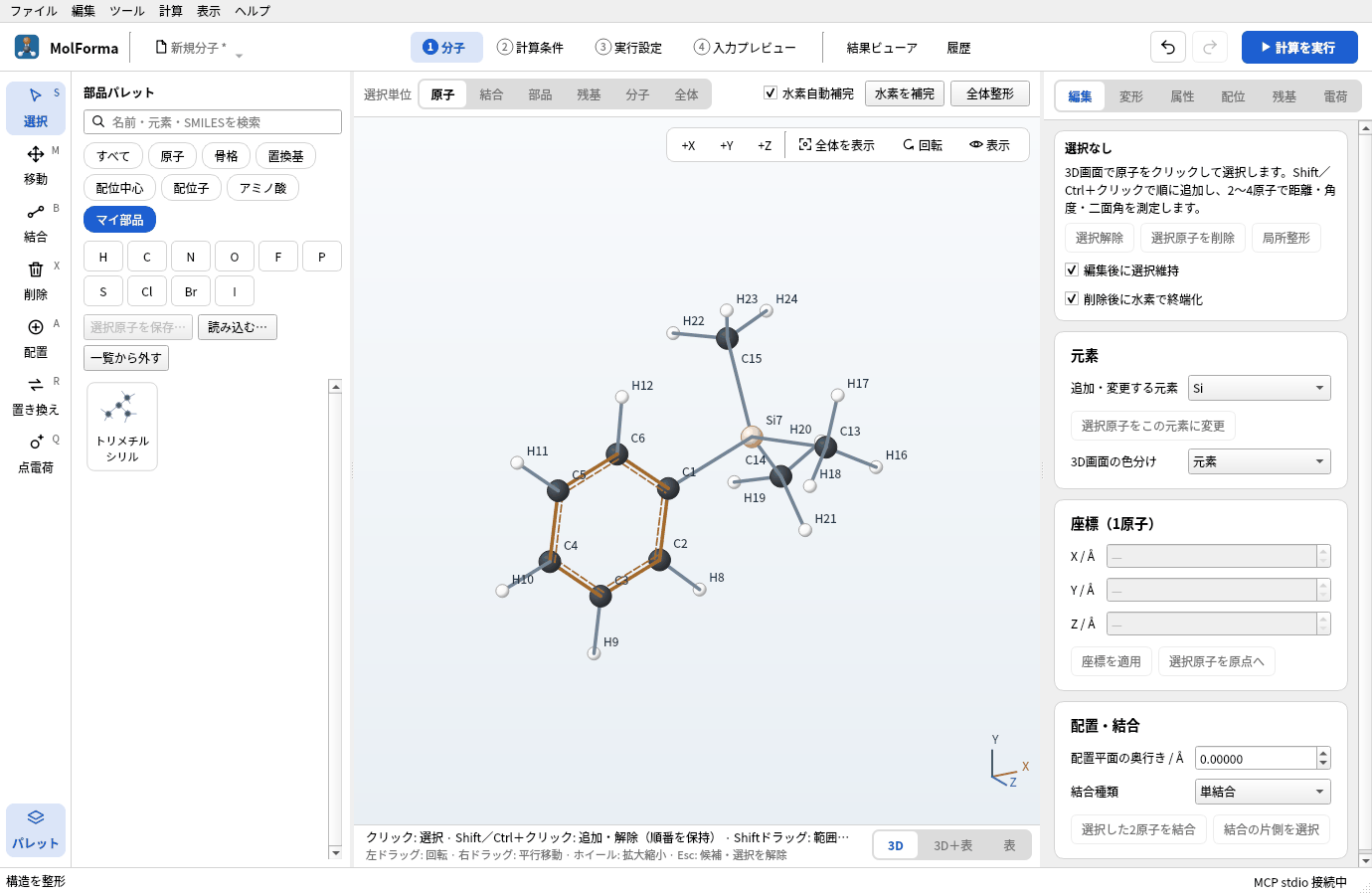
Task: Click the 水素を補完 button
Action: pos(905,93)
